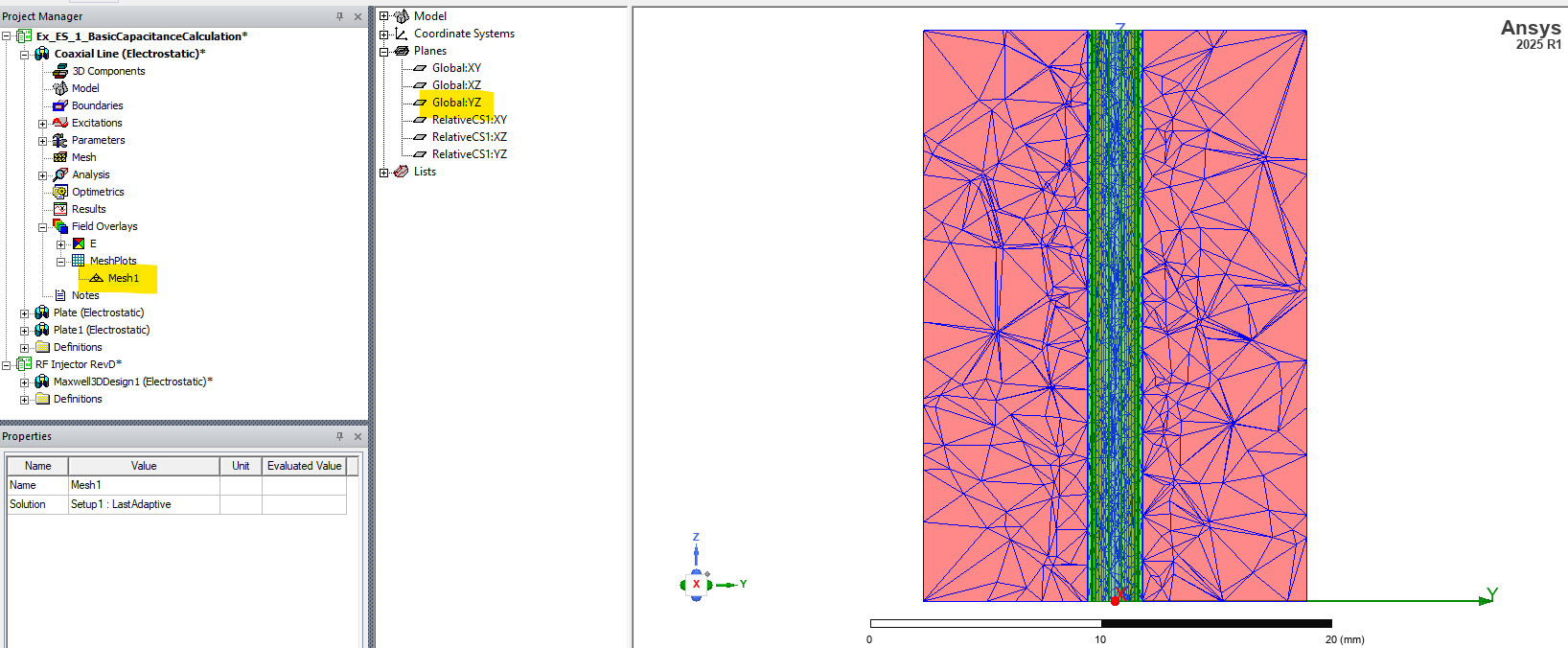Click the Value column header
Viewport: 1568px width, 648px height.
[x=144, y=466]
